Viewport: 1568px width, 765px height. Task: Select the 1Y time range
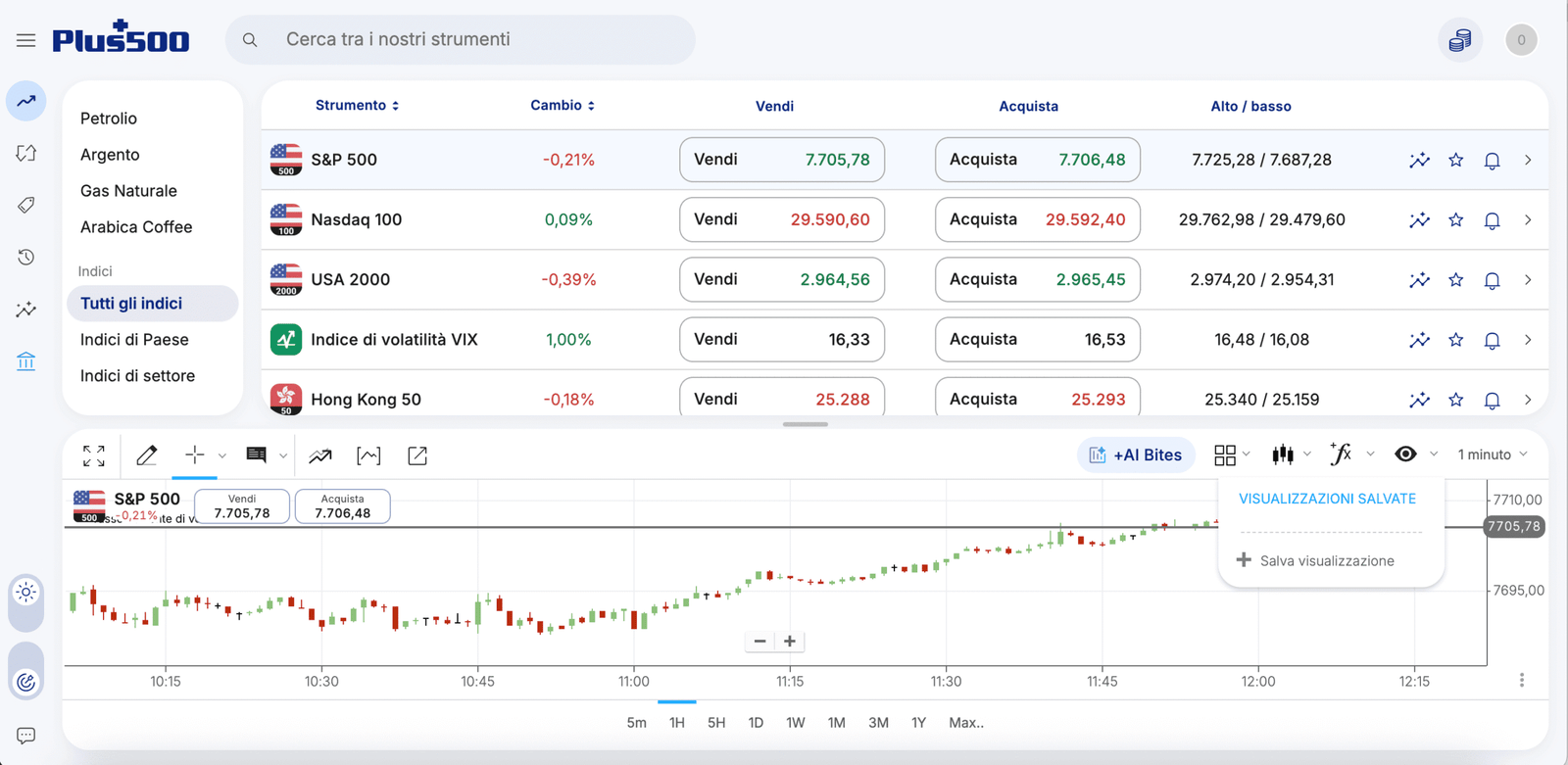click(x=918, y=723)
